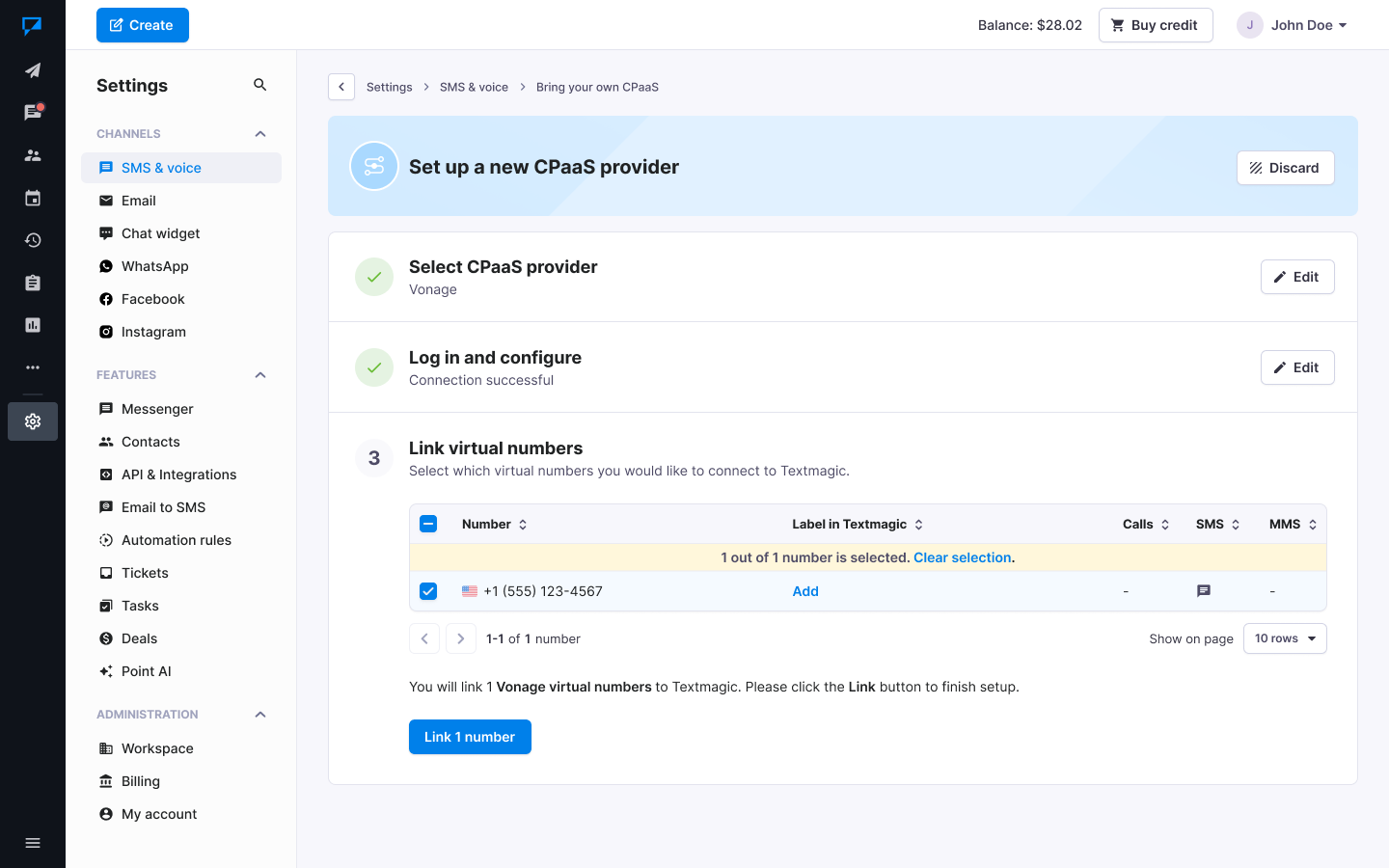Click the settings search magnifier icon
The image size is (1389, 868).
click(x=259, y=85)
